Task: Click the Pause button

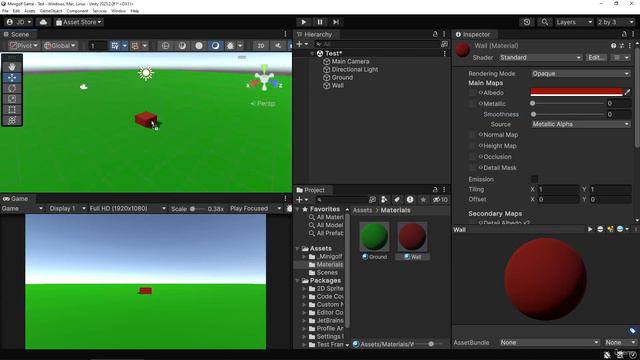Action: 320,22
